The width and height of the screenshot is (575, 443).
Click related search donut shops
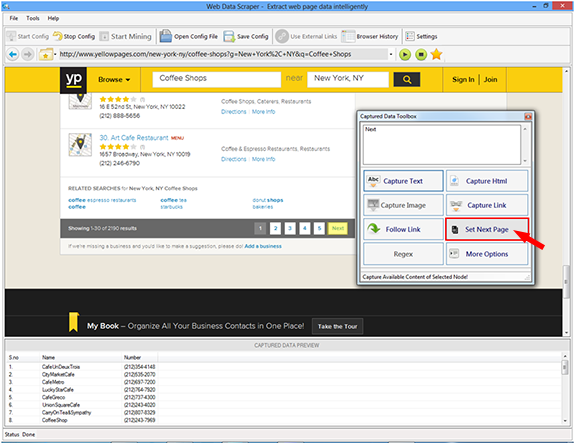[268, 200]
